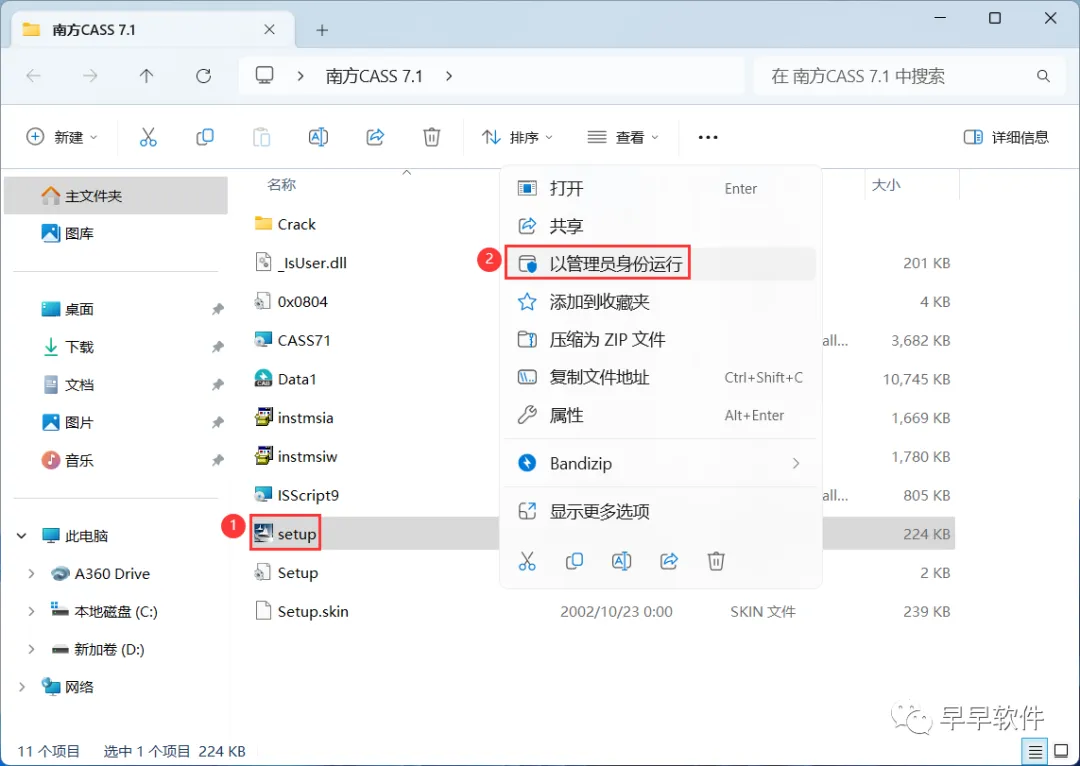1080x766 pixels.
Task: Choose 显示更多选项 in context menu
Action: 661,511
